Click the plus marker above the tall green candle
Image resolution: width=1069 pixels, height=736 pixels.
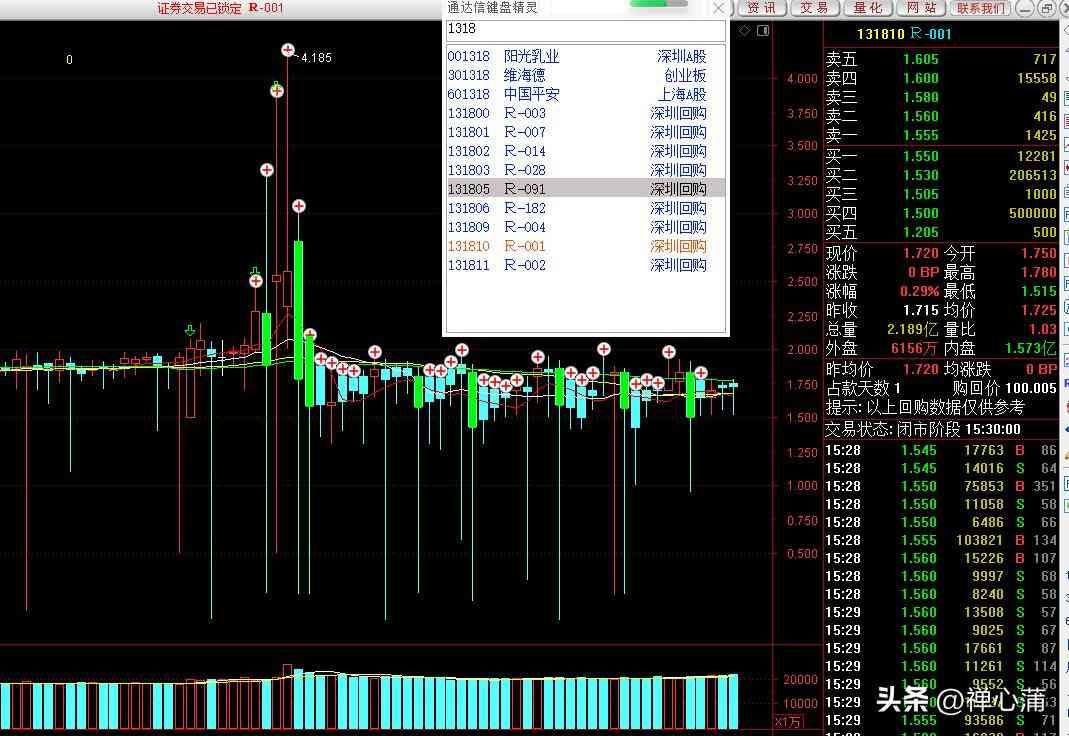[298, 206]
